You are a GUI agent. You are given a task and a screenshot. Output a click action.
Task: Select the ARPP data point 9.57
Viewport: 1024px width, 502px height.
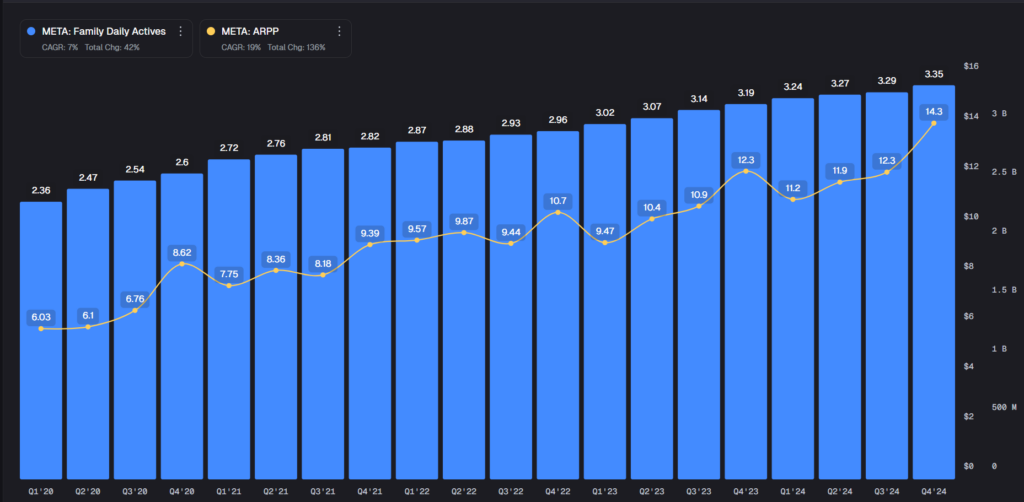coord(417,240)
